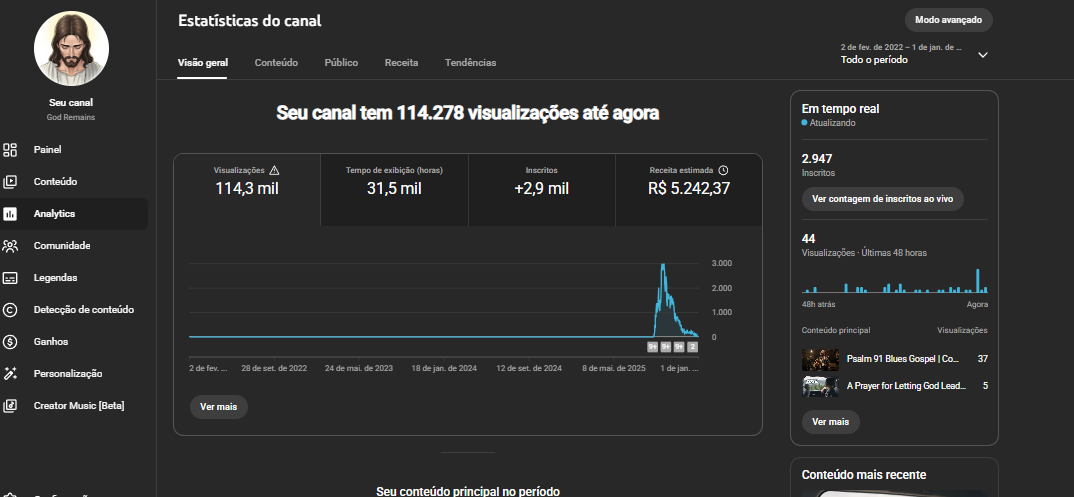
Task: Select the Receita estimada card
Action: click(689, 190)
